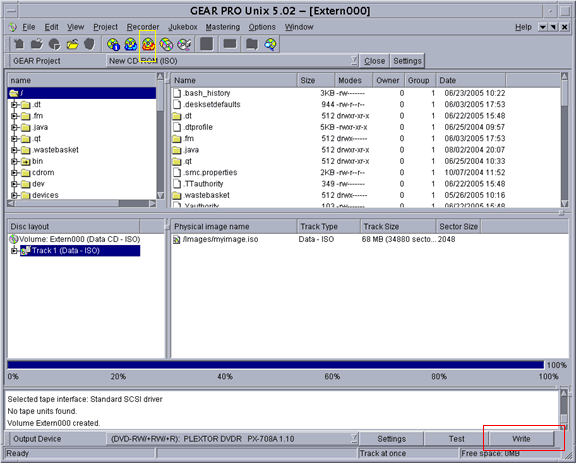The height and width of the screenshot is (463, 576).
Task: Click the gray pie-disc toolbar icon
Action: pos(54,44)
